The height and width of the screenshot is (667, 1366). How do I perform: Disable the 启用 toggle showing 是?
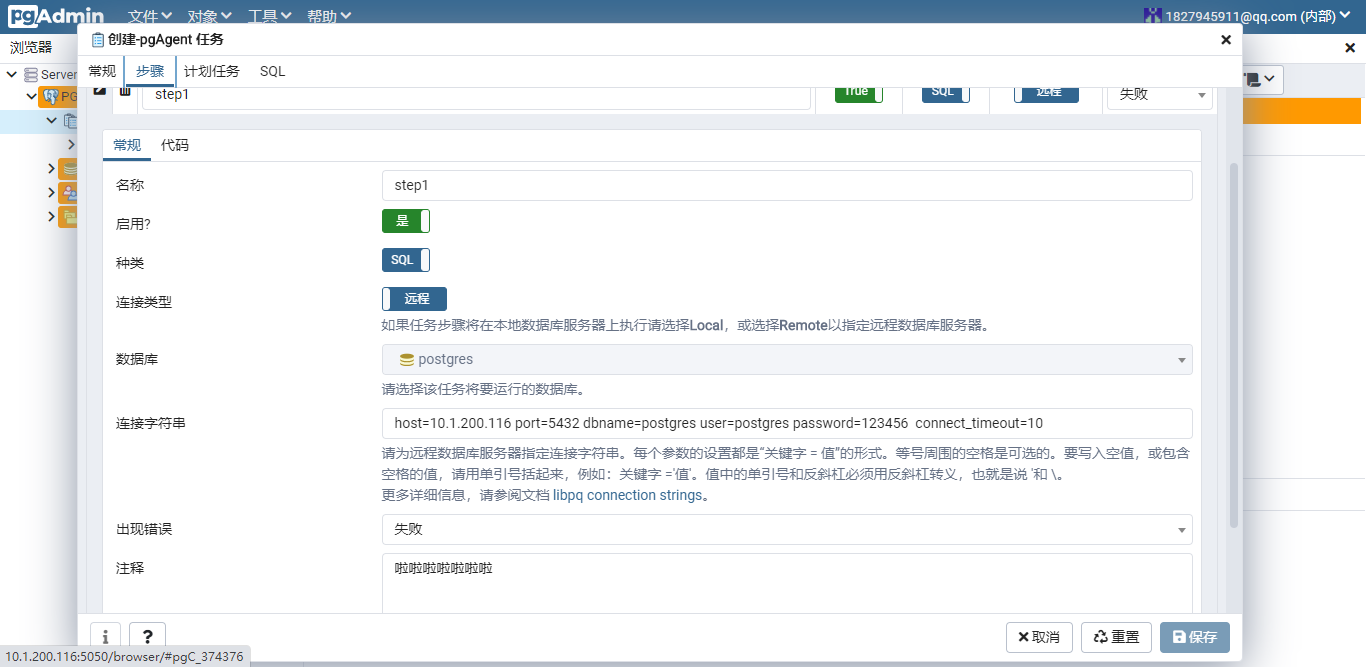(405, 221)
